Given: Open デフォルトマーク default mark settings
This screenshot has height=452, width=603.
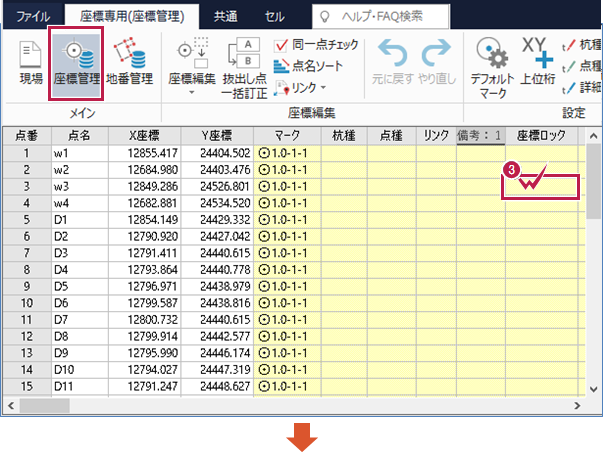Looking at the screenshot, I should (492, 68).
